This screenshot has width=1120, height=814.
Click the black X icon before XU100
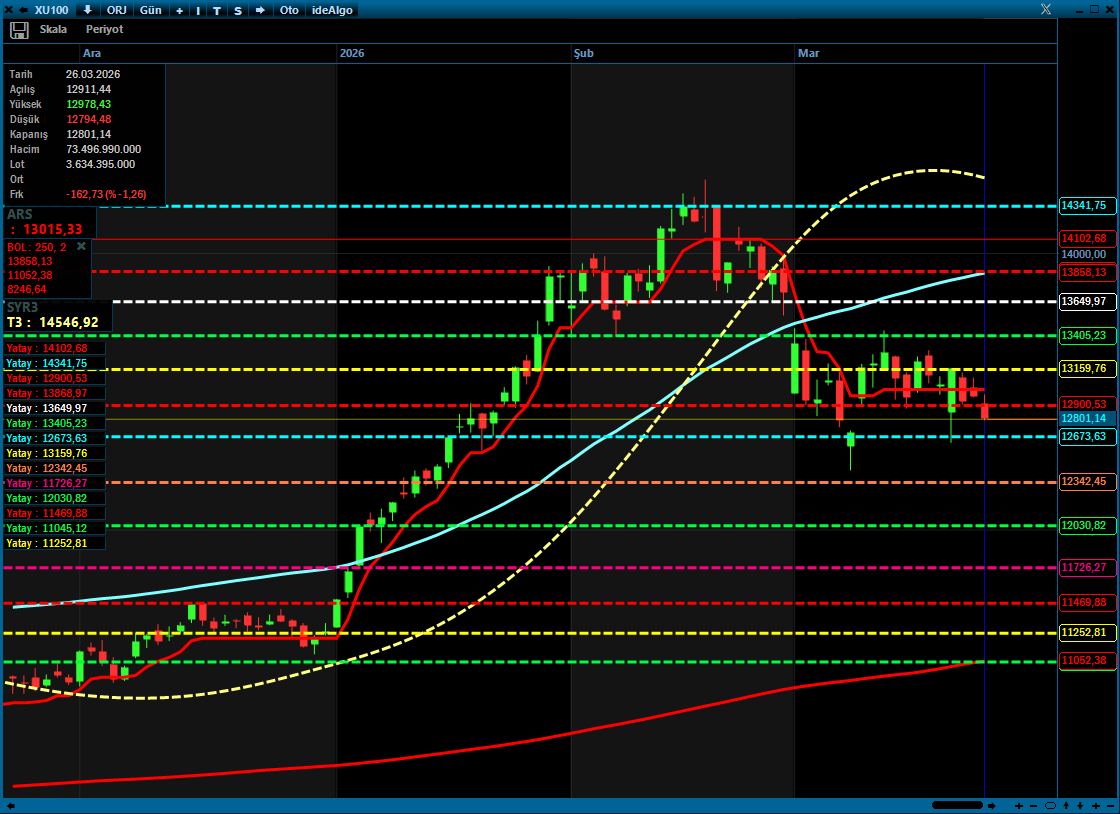9,10
